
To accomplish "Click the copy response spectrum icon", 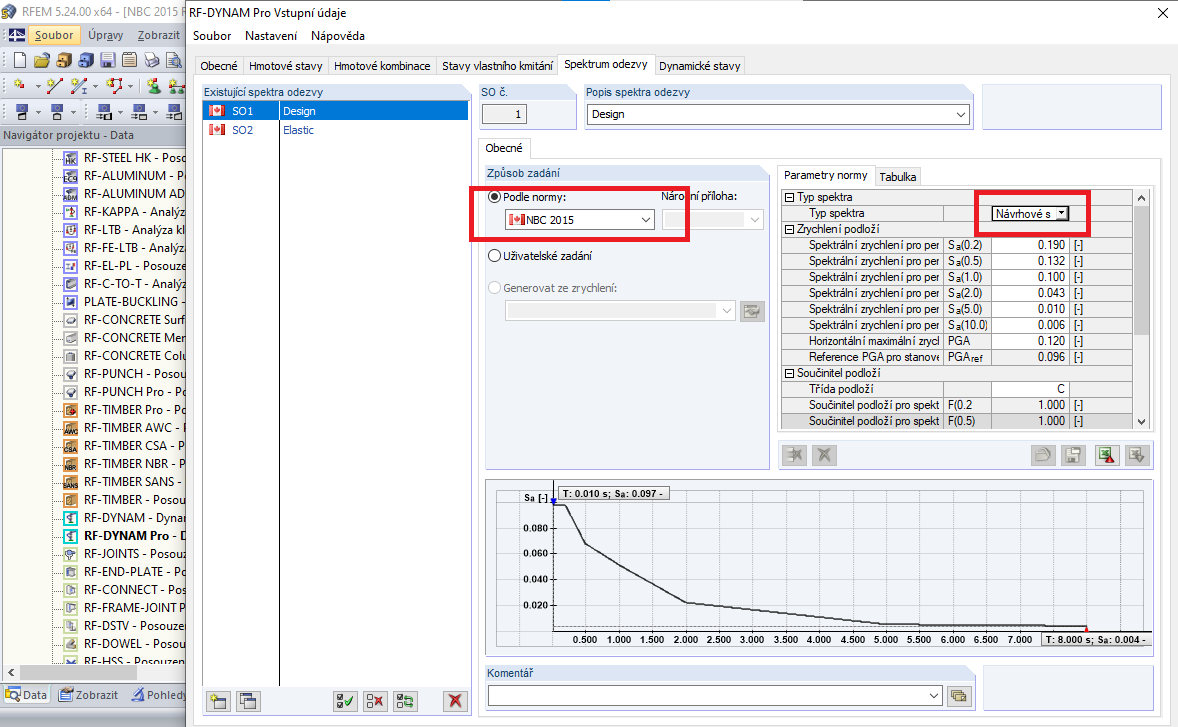I will (x=248, y=701).
